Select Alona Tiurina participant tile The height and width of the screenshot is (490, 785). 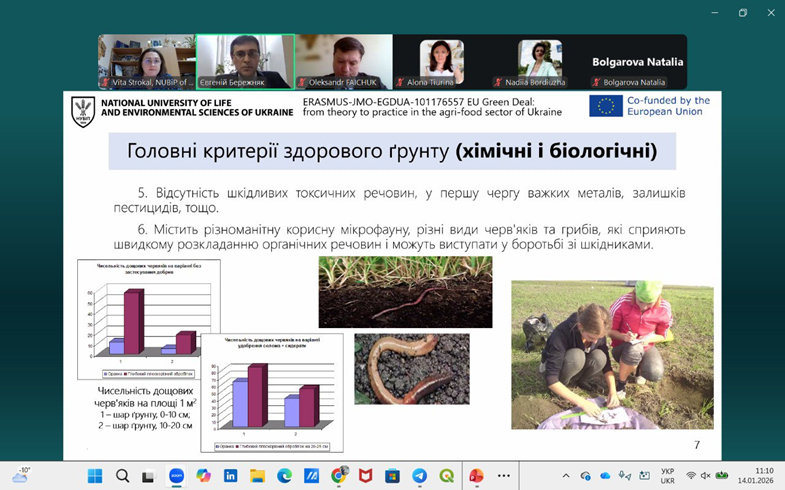tap(442, 62)
